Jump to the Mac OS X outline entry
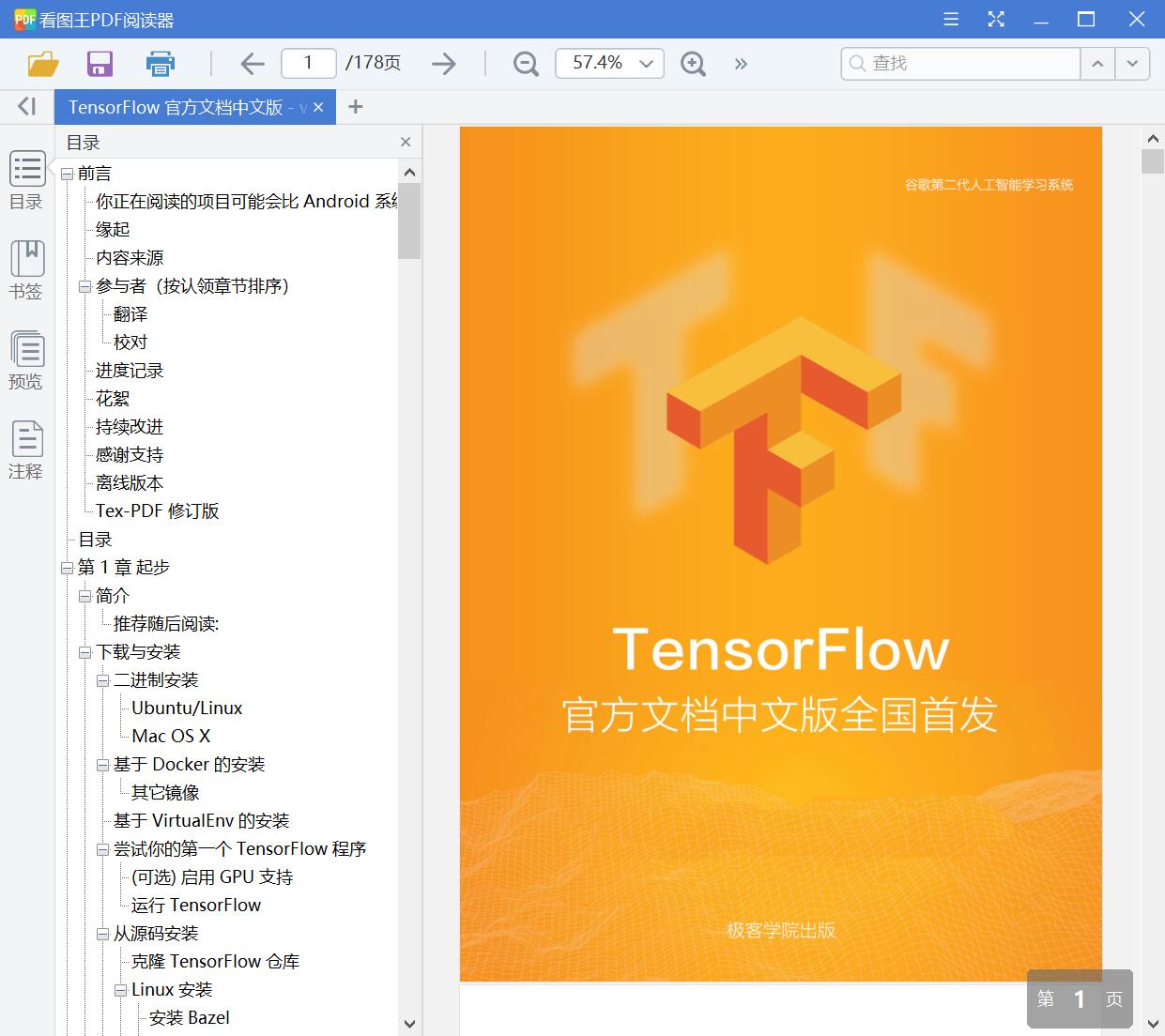 [171, 736]
